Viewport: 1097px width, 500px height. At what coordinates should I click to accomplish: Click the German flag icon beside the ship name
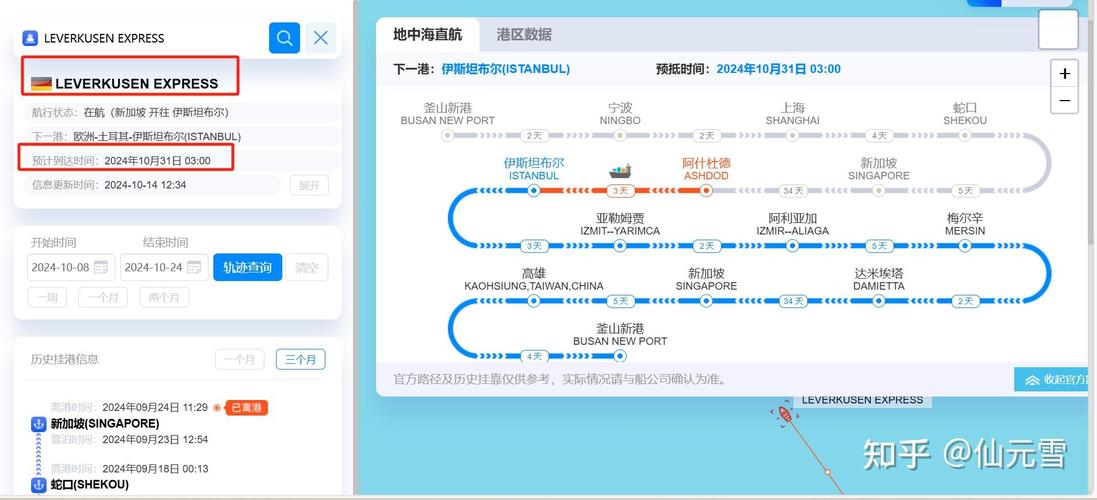point(41,84)
